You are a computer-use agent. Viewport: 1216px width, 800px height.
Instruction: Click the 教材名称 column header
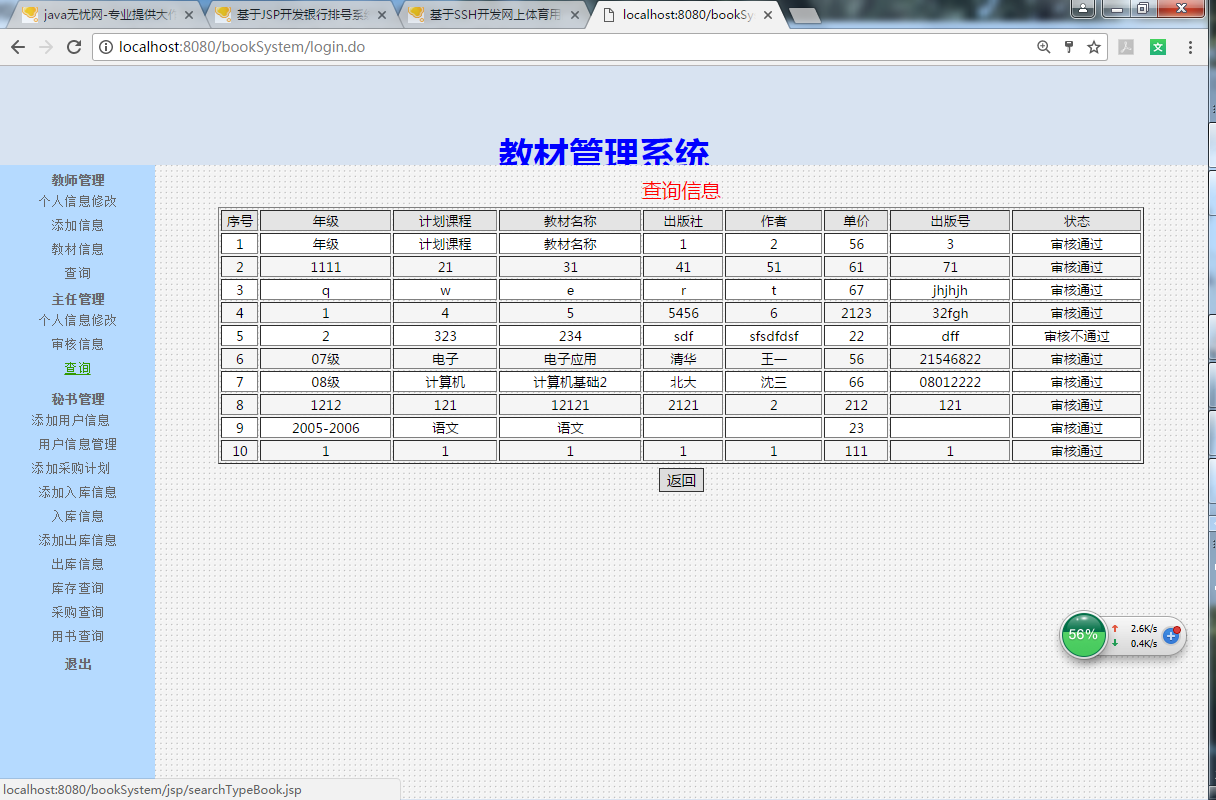click(x=570, y=221)
